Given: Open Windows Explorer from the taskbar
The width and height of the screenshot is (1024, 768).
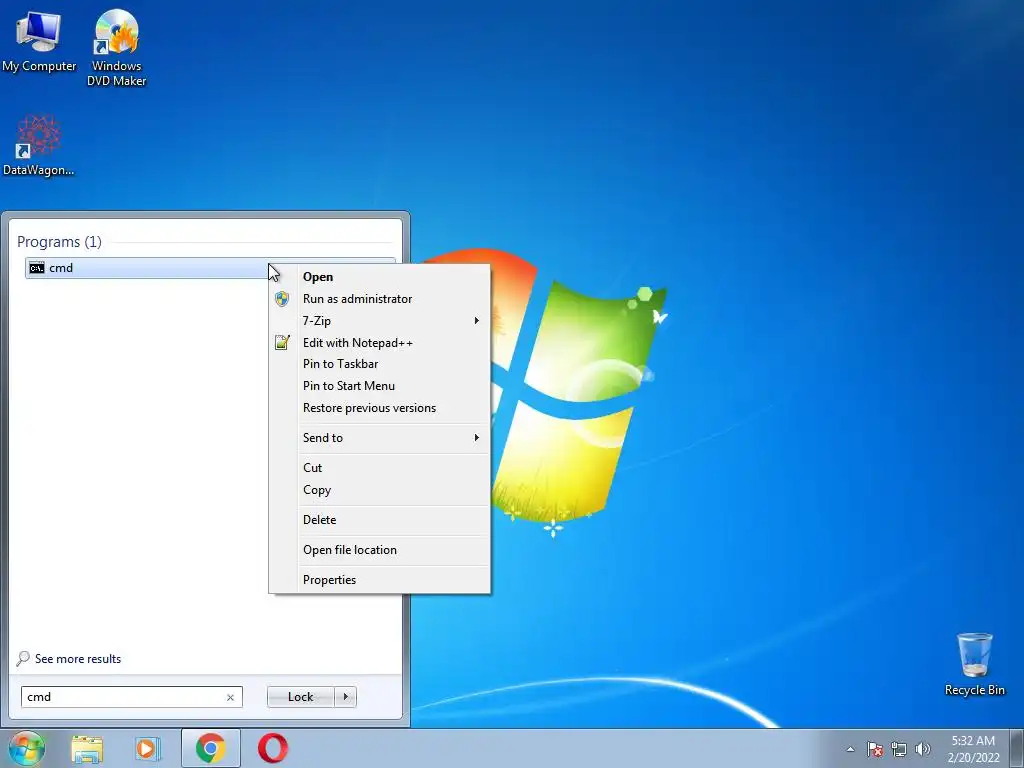Looking at the screenshot, I should tap(87, 748).
